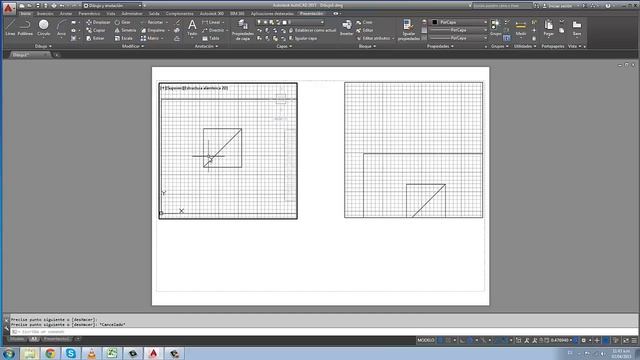
Task: Click the Lineal dimension tool
Action: [x=211, y=22]
